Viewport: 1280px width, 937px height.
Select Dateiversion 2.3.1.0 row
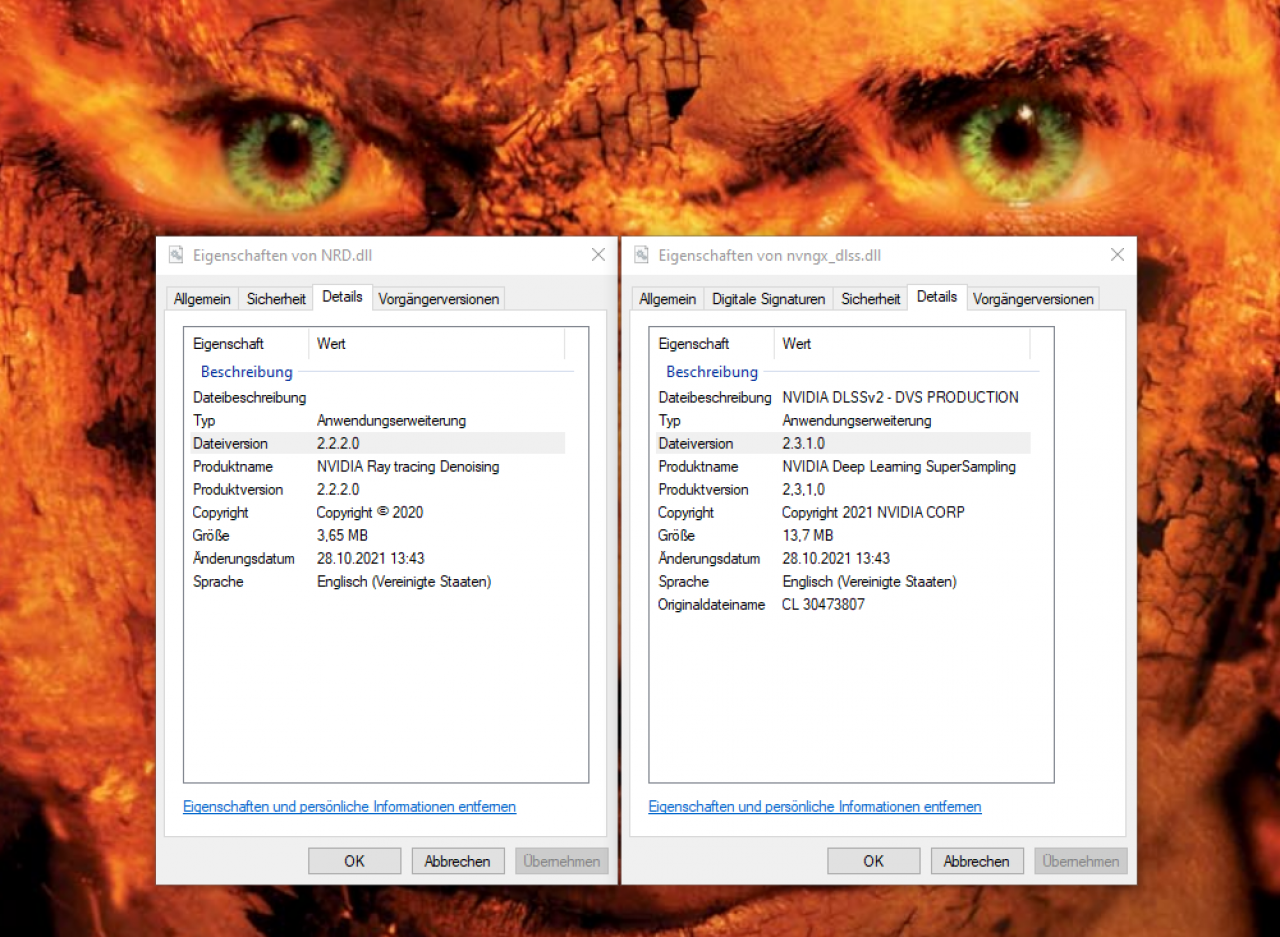(x=843, y=443)
